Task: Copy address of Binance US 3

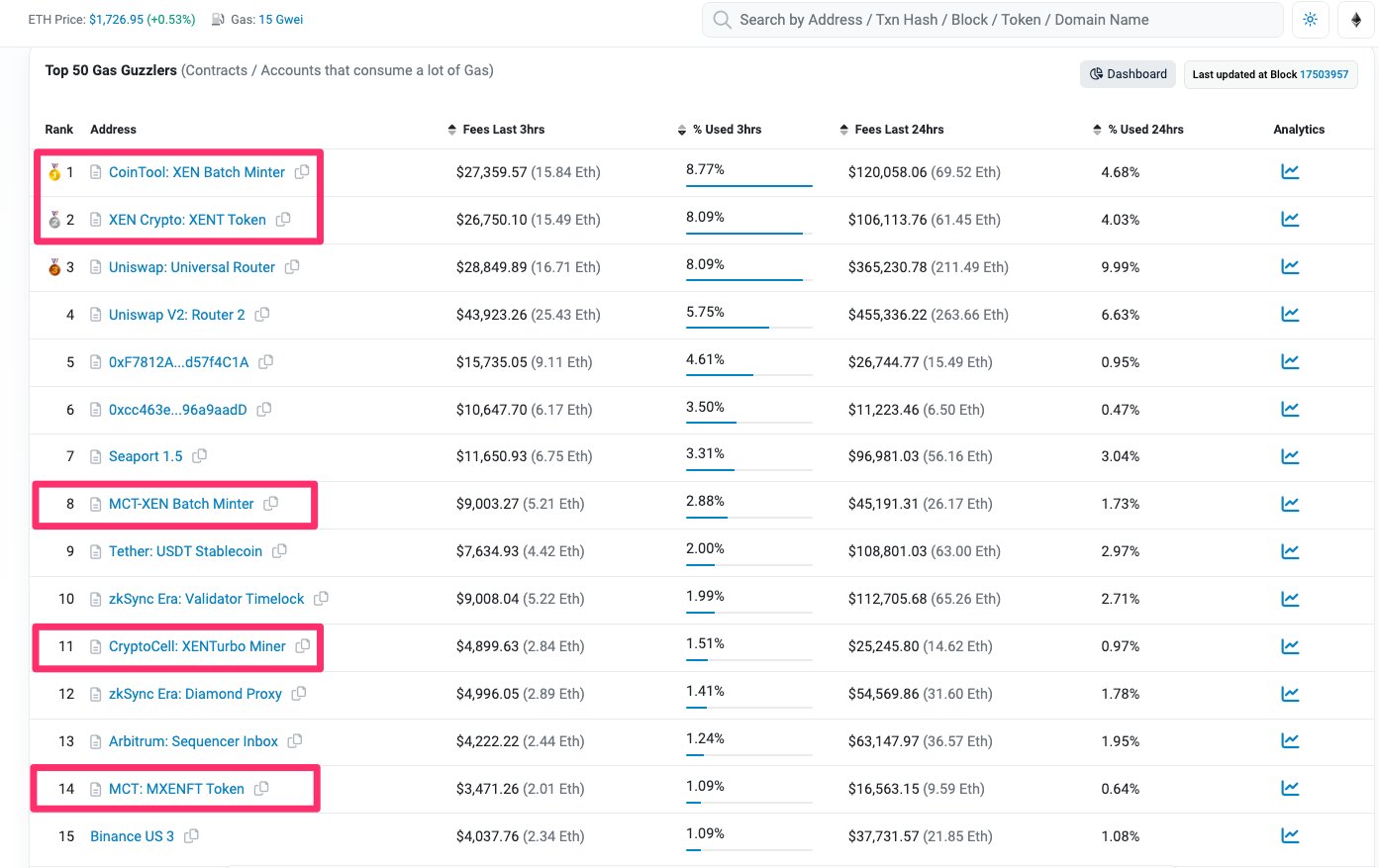Action: click(192, 835)
